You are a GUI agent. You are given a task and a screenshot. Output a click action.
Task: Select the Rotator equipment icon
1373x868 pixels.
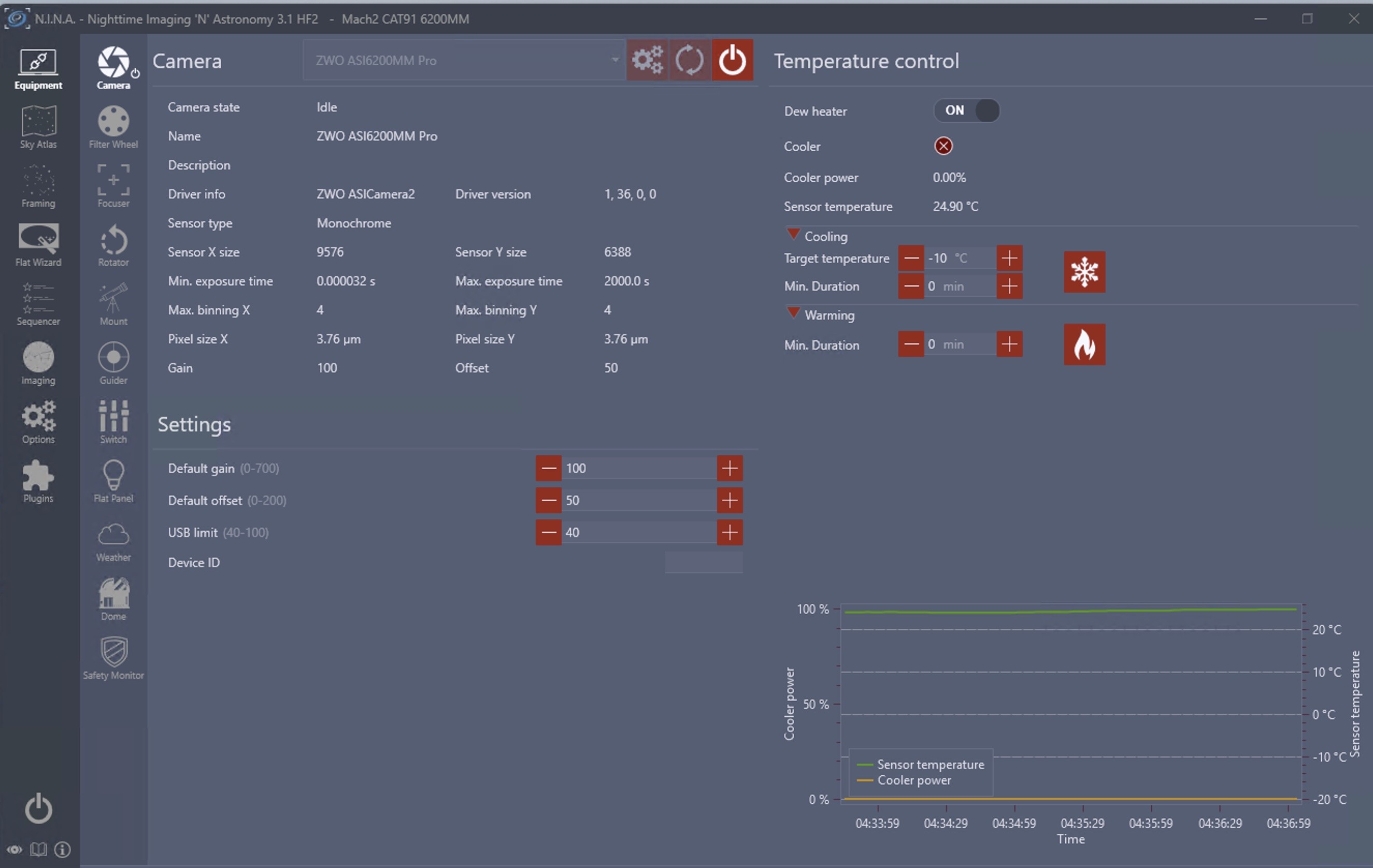click(x=113, y=245)
